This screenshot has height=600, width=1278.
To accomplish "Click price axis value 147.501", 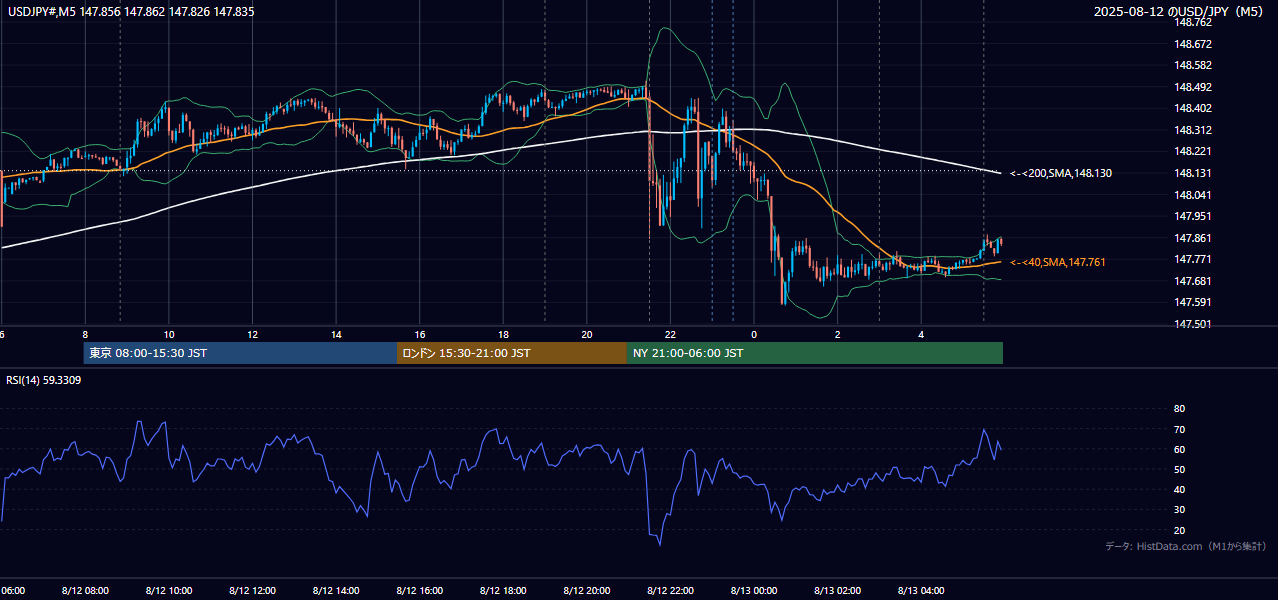I will point(1193,324).
